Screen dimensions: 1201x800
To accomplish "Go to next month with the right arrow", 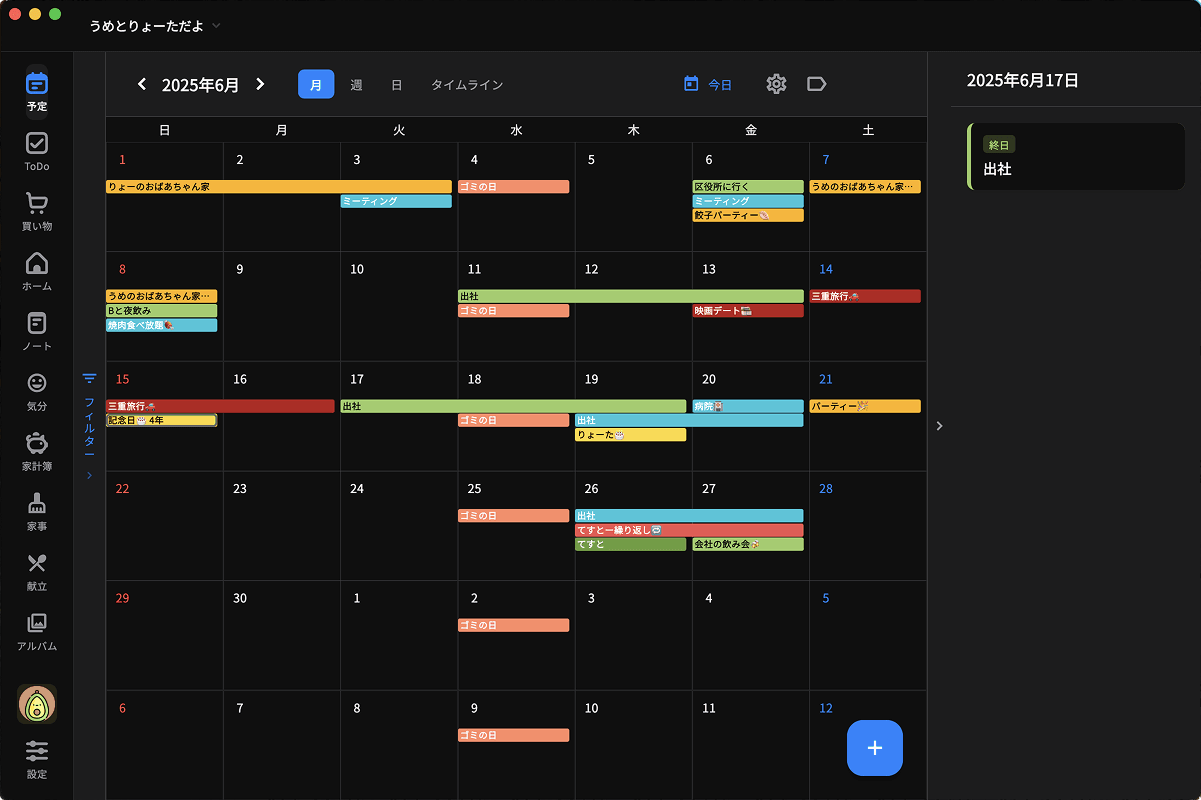I will 260,84.
